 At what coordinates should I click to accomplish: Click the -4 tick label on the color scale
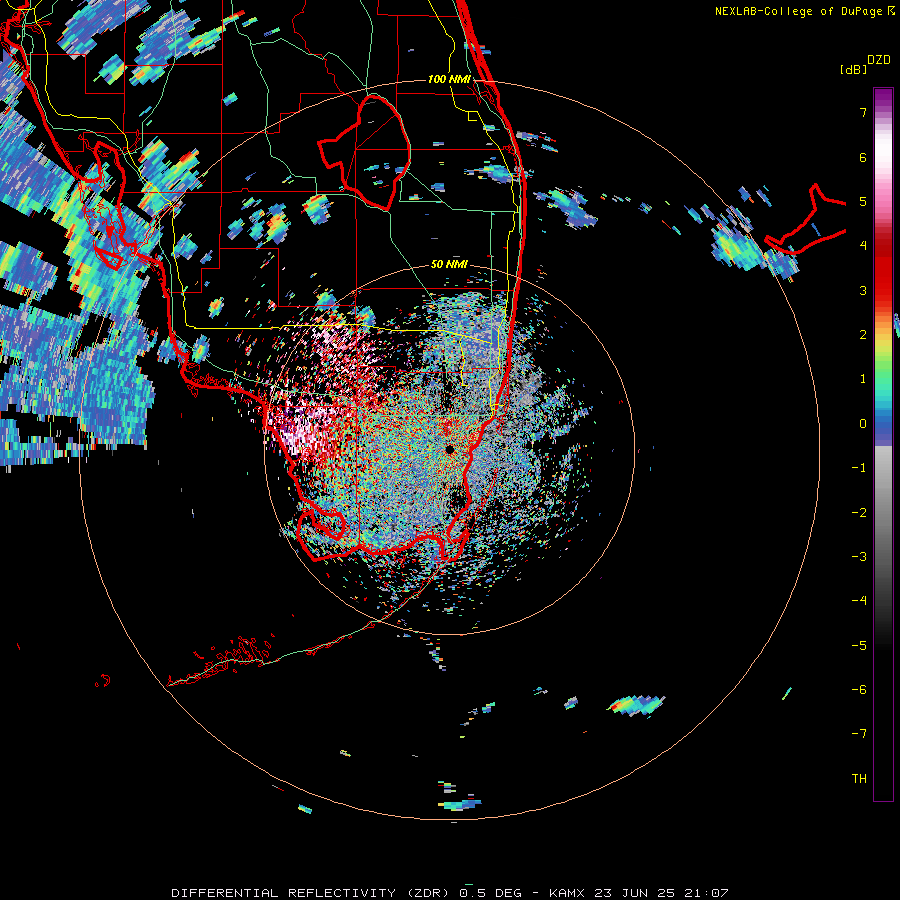point(859,601)
